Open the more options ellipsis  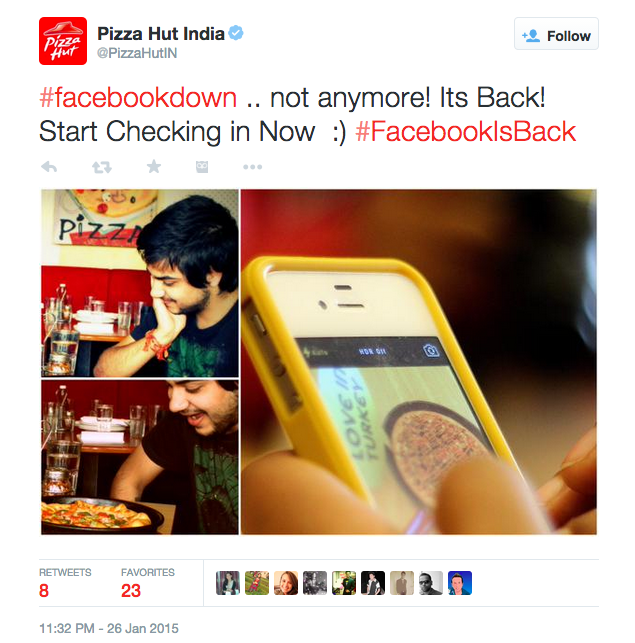click(x=252, y=167)
